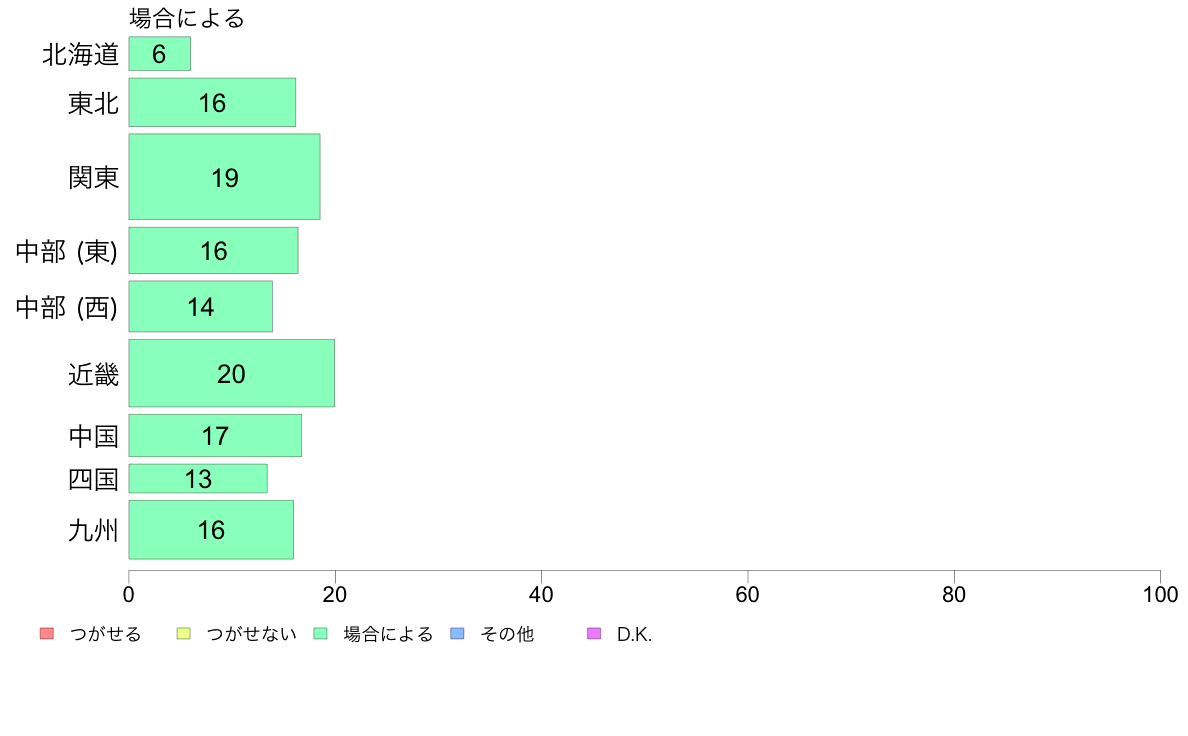
Task: Click the D.K. legend text
Action: 634,634
